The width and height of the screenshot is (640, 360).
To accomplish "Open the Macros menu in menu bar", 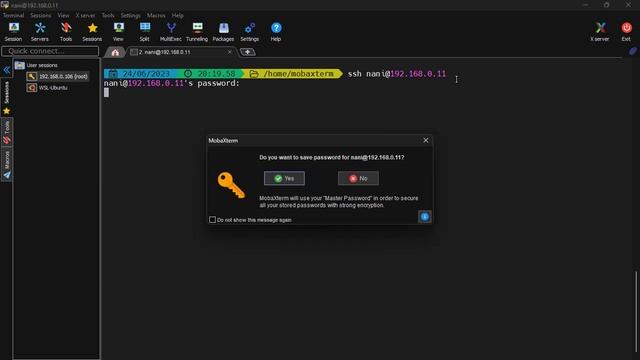I will [156, 16].
